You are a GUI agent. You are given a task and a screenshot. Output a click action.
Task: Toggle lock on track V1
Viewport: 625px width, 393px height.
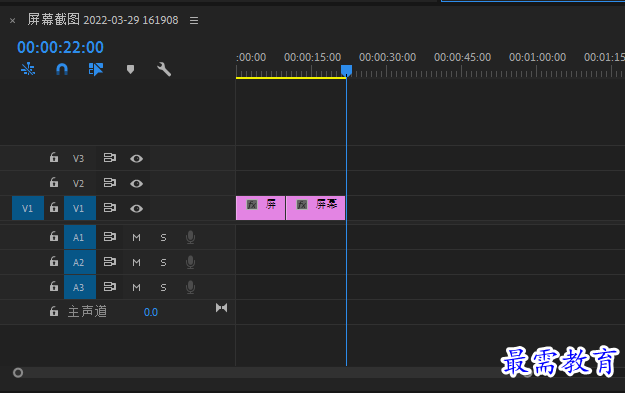54,208
